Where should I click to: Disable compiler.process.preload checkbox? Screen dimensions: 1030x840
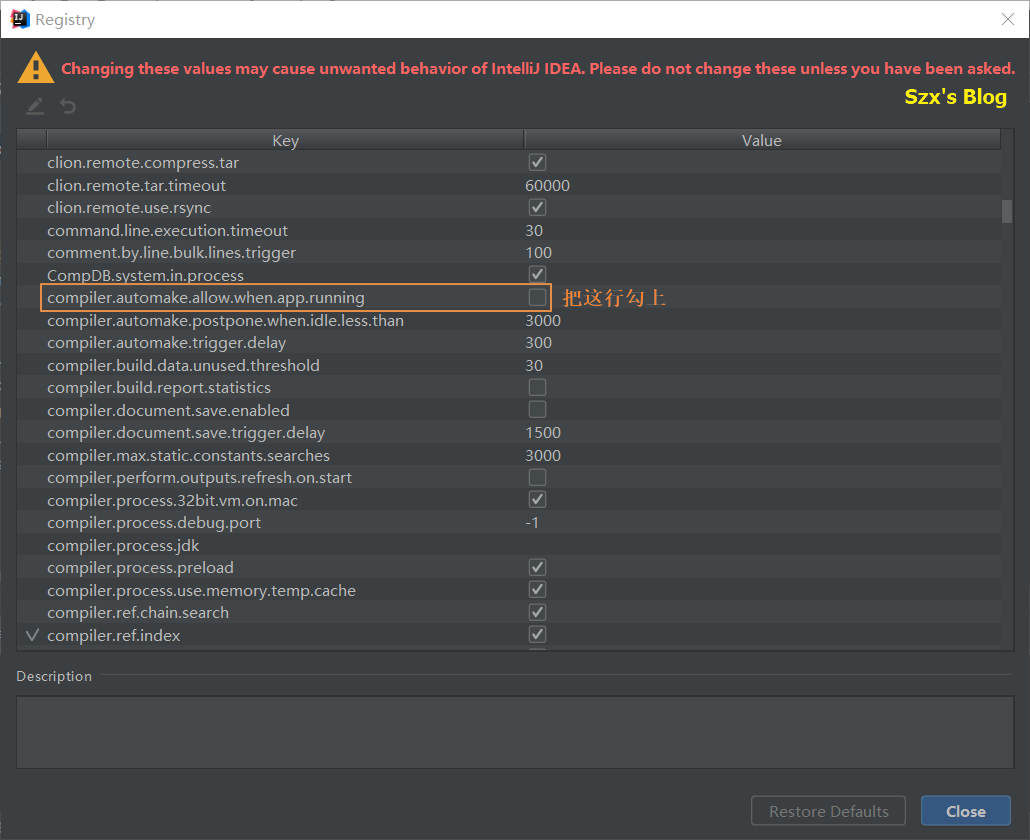(x=537, y=568)
